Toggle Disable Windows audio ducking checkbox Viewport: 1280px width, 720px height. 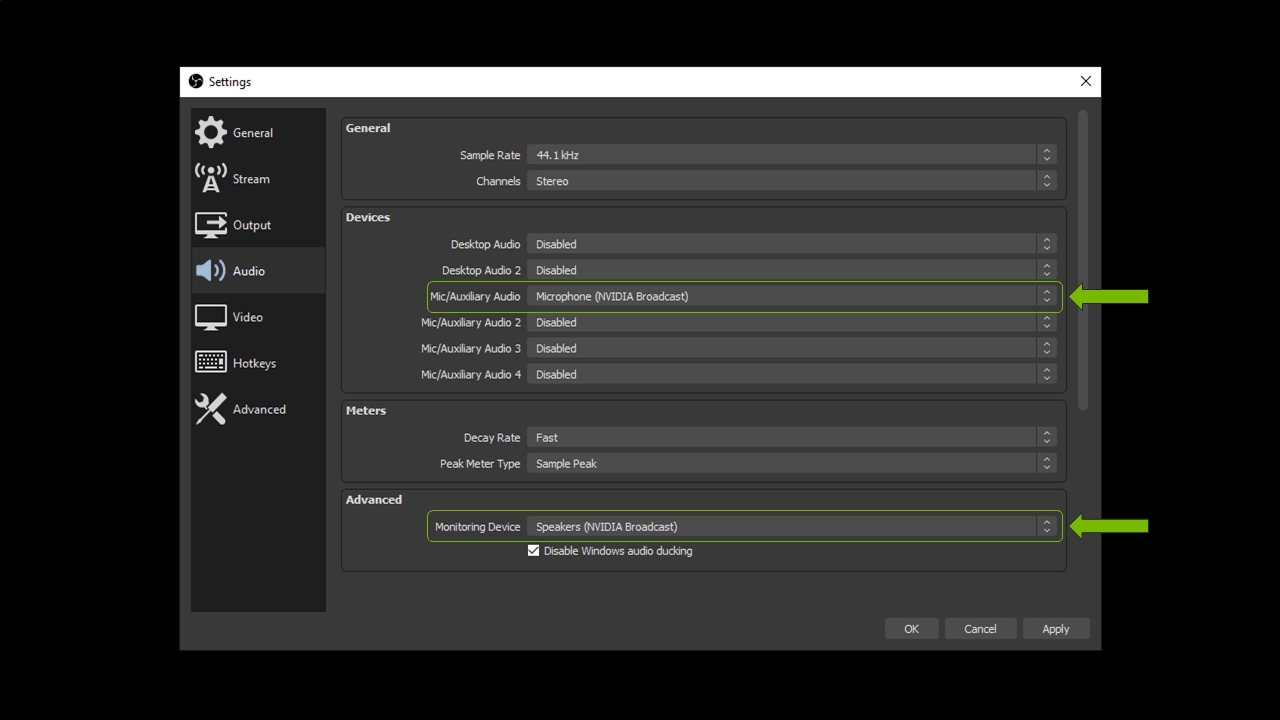pos(534,551)
